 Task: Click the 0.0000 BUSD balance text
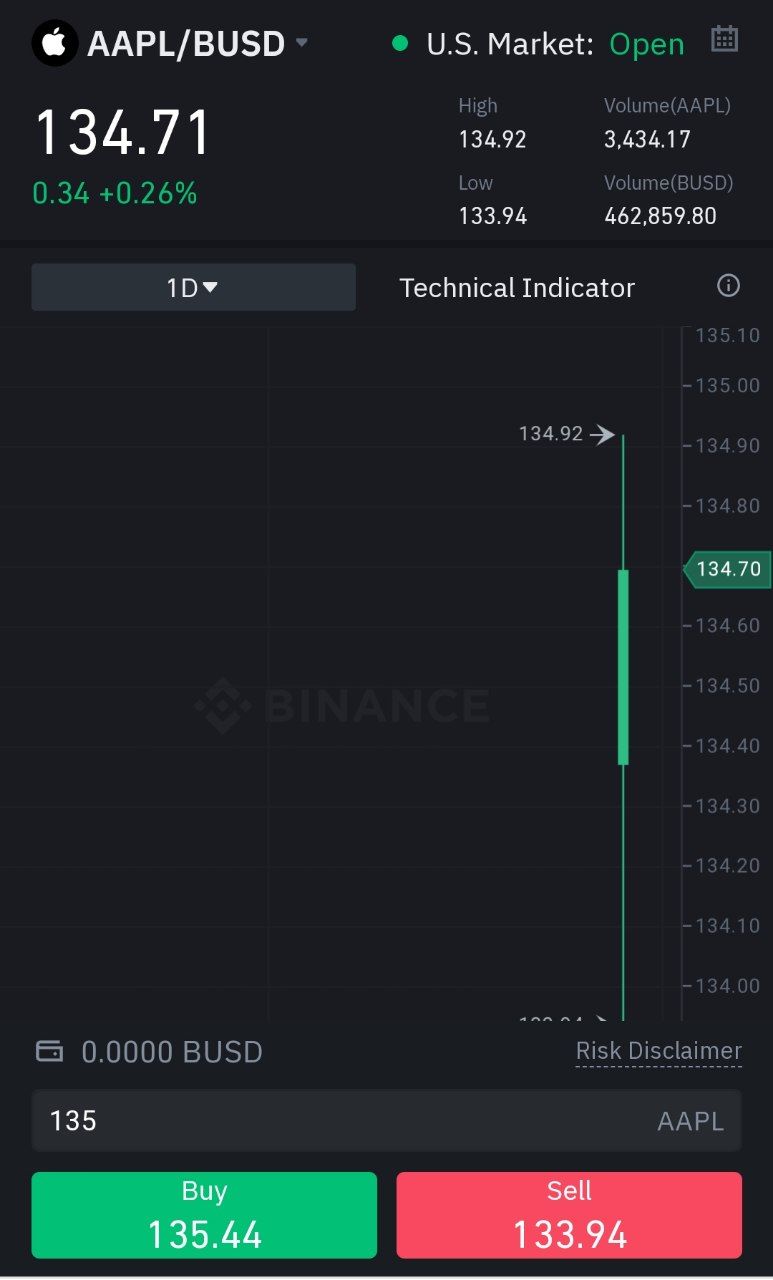[172, 1052]
